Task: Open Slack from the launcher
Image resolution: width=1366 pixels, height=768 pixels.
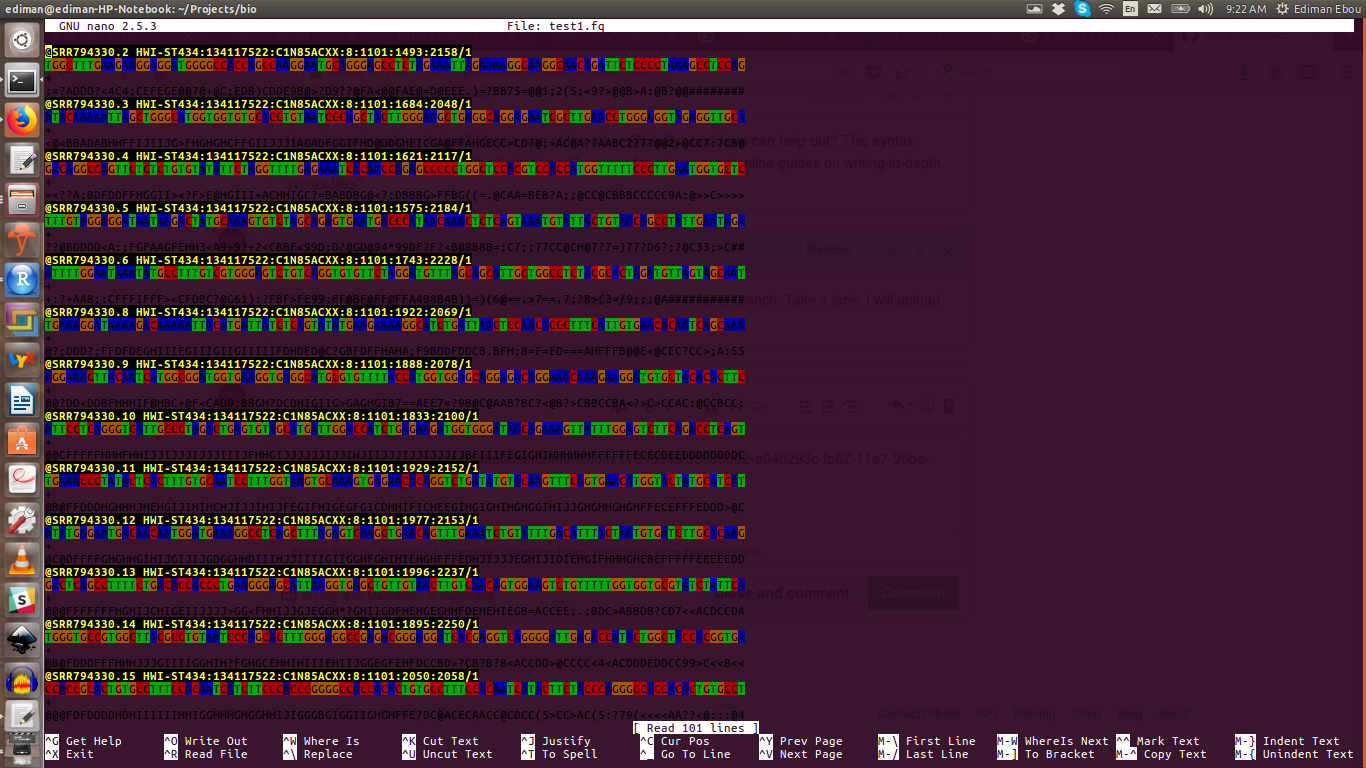Action: [22, 600]
